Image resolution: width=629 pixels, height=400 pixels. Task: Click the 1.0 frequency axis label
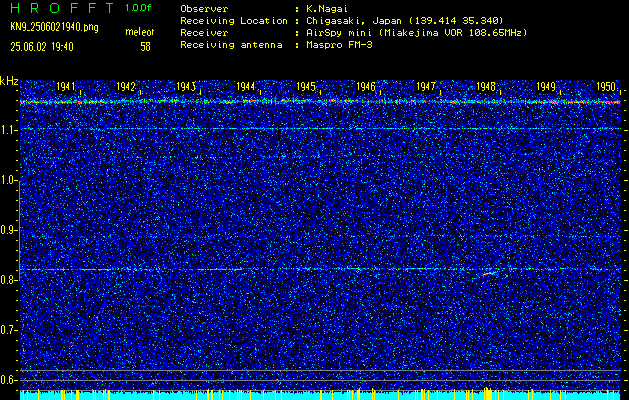[x=9, y=180]
